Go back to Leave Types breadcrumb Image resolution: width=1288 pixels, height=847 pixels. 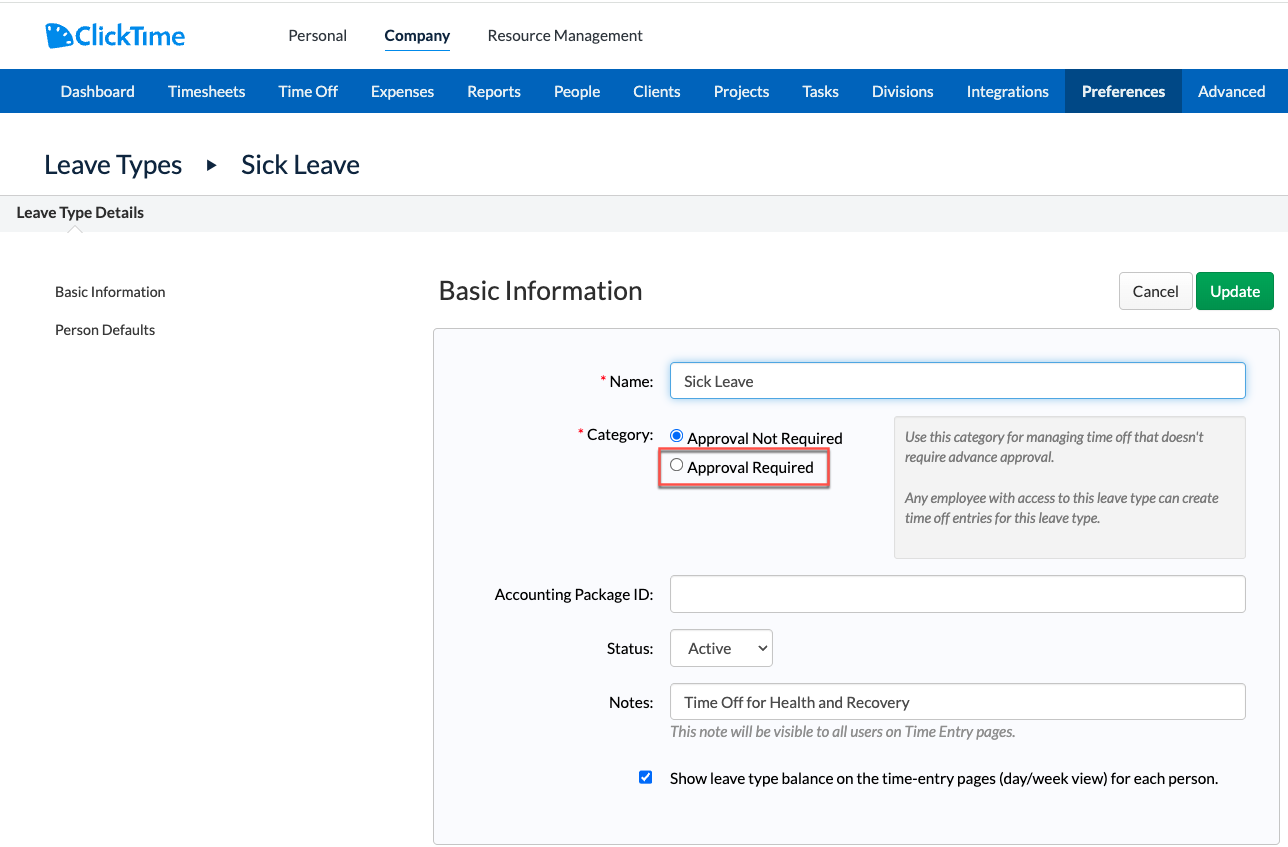point(113,165)
